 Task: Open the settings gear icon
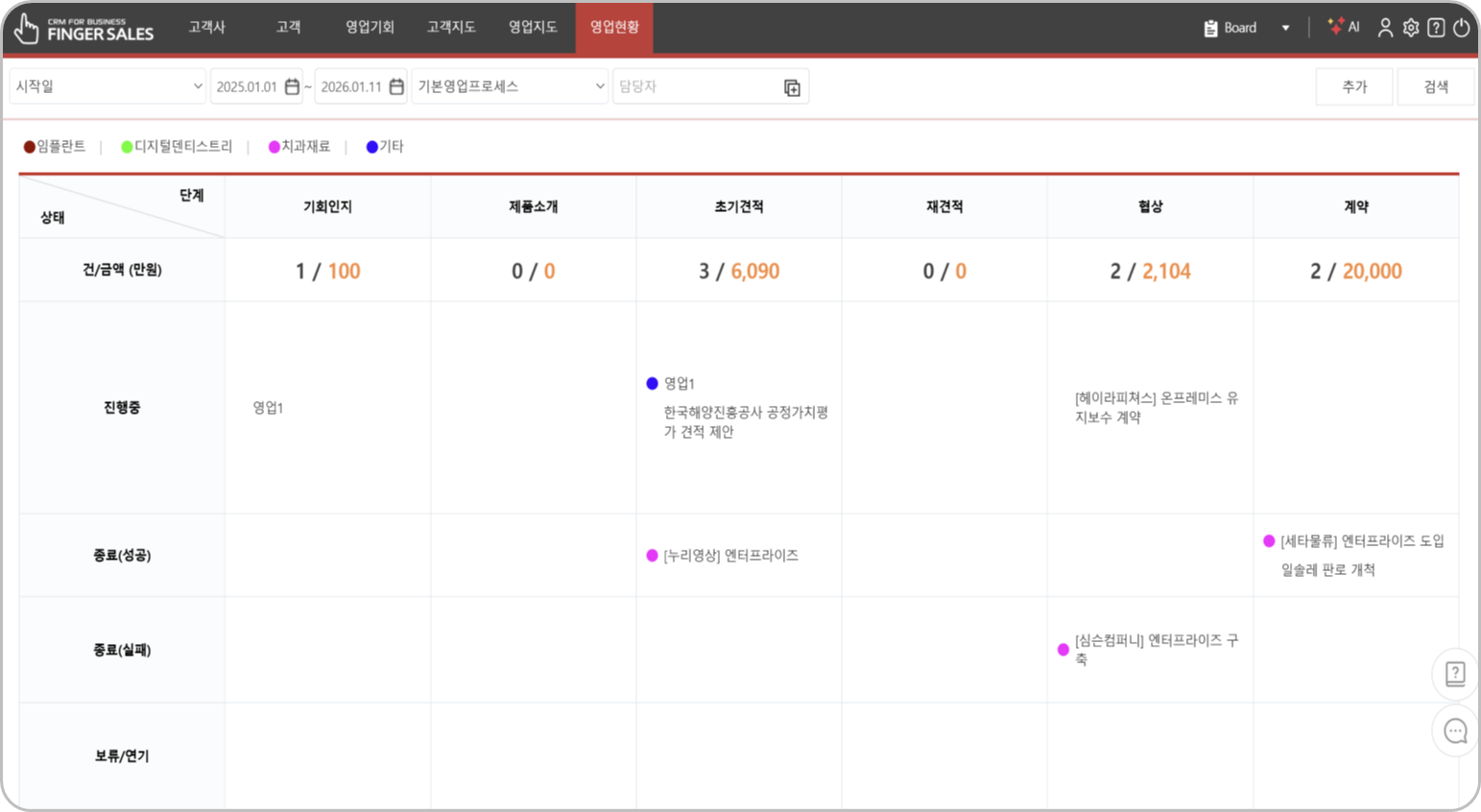point(1410,28)
